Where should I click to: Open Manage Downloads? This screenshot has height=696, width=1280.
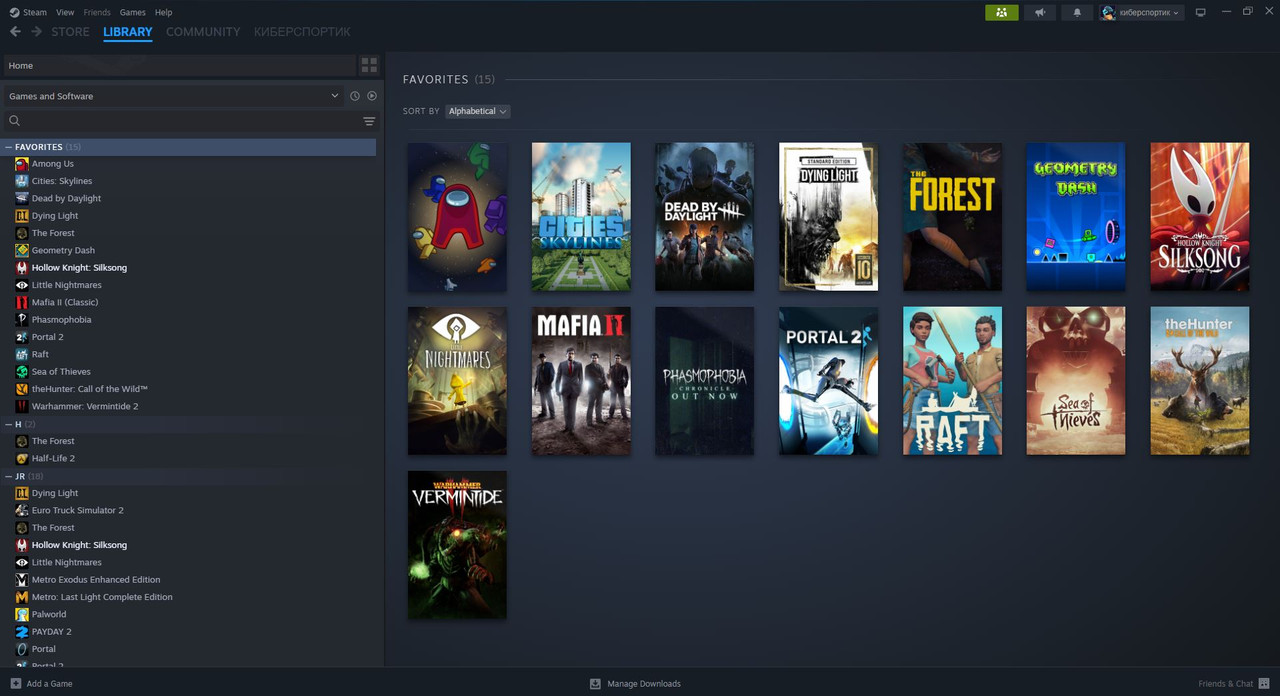coord(644,684)
